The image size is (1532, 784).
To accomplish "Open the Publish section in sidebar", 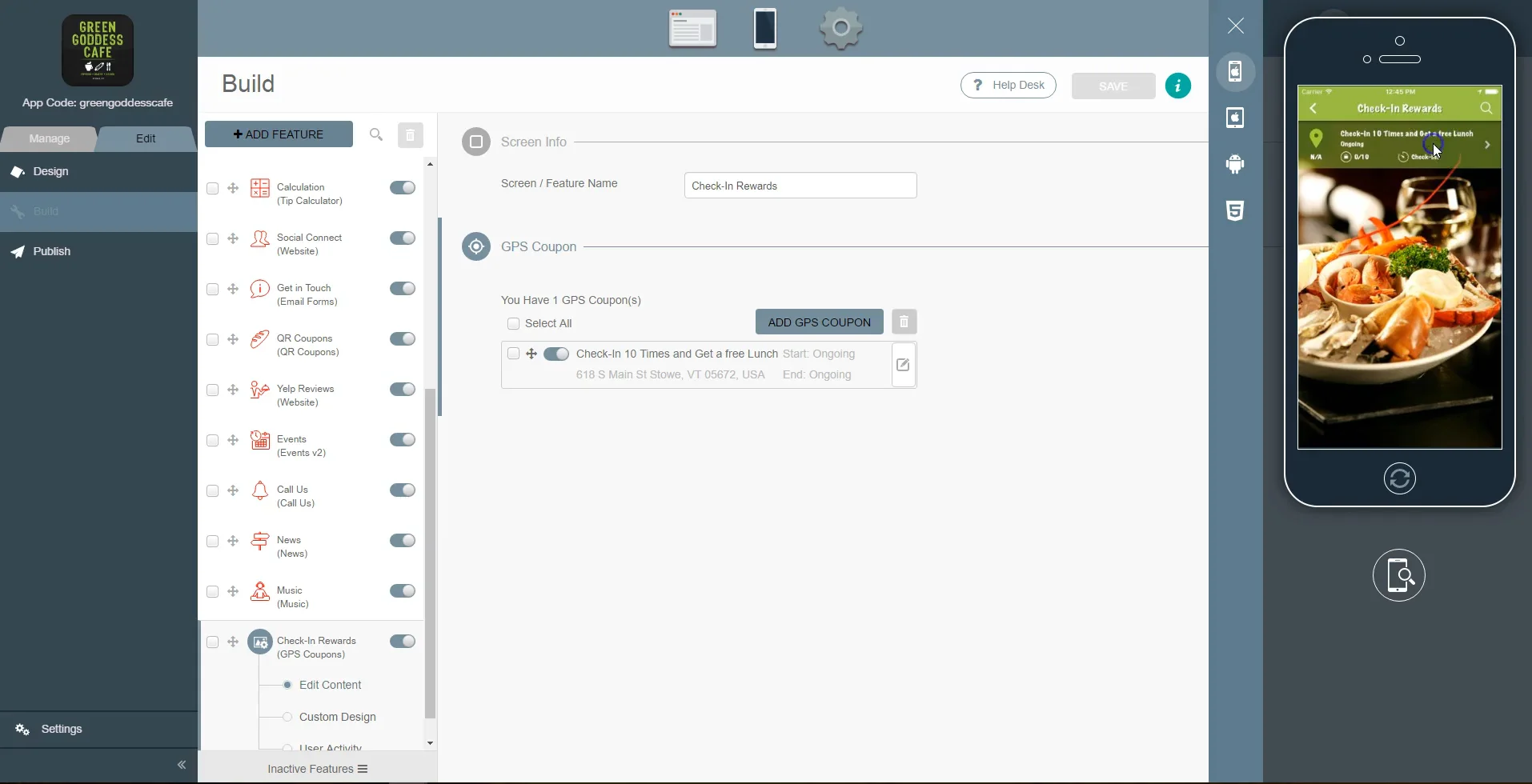I will pos(50,251).
